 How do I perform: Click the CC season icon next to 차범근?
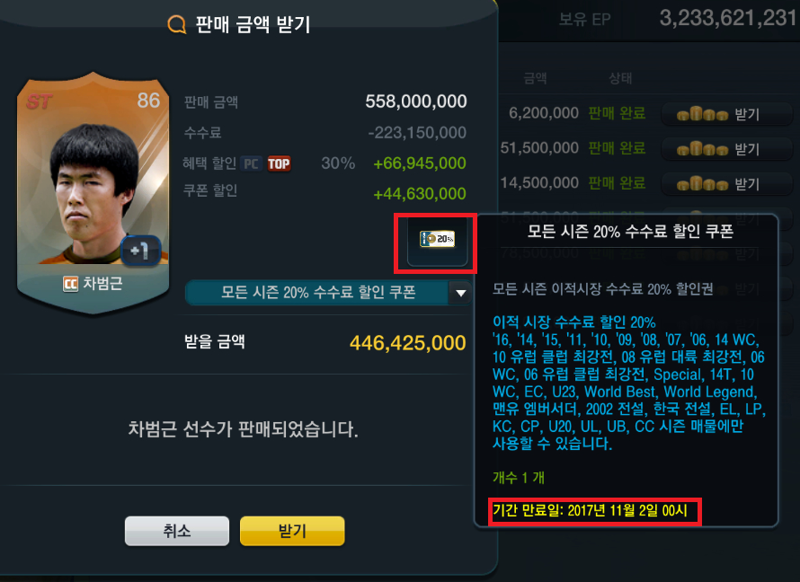pos(70,284)
